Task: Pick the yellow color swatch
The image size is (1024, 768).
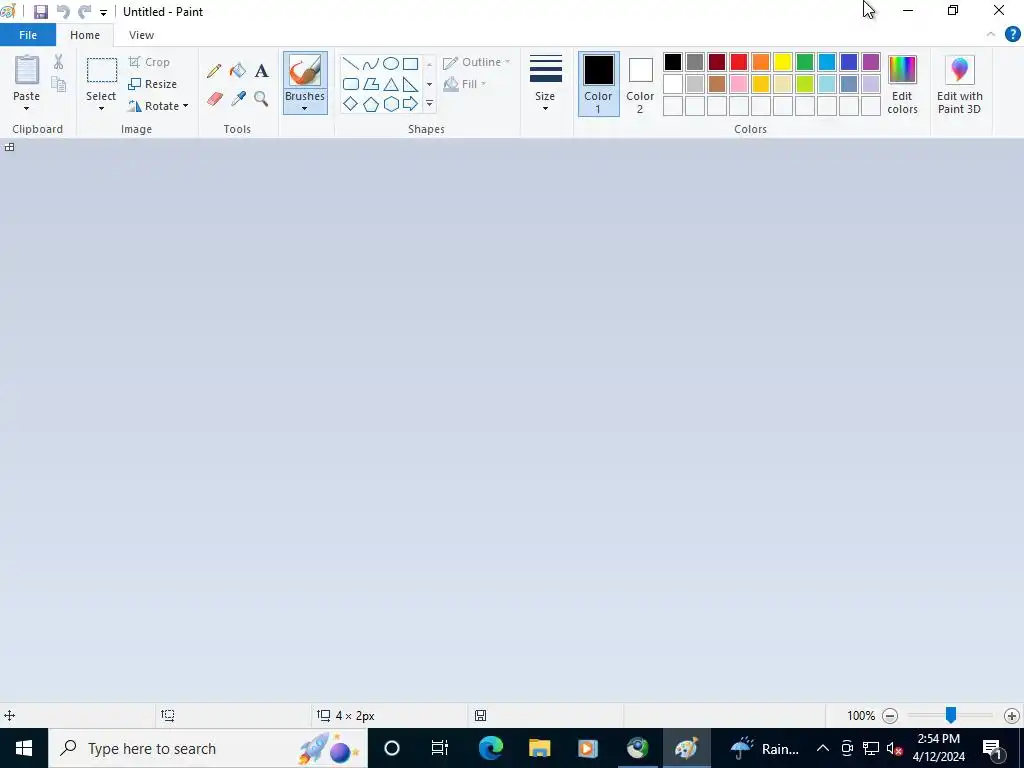Action: (782, 62)
